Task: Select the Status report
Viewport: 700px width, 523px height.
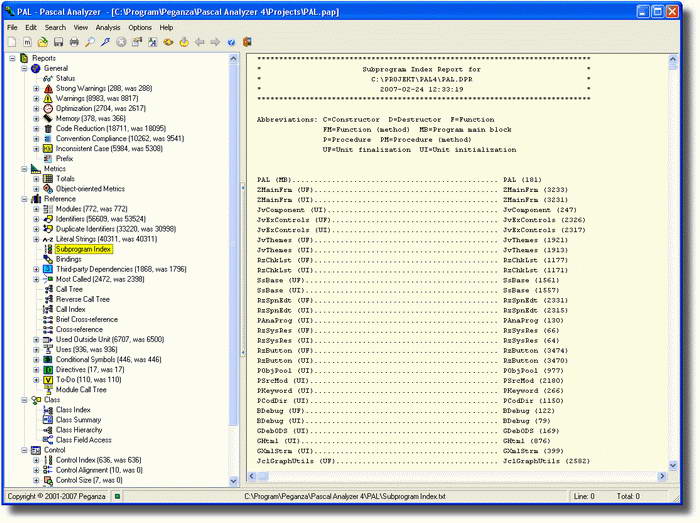Action: [x=65, y=78]
